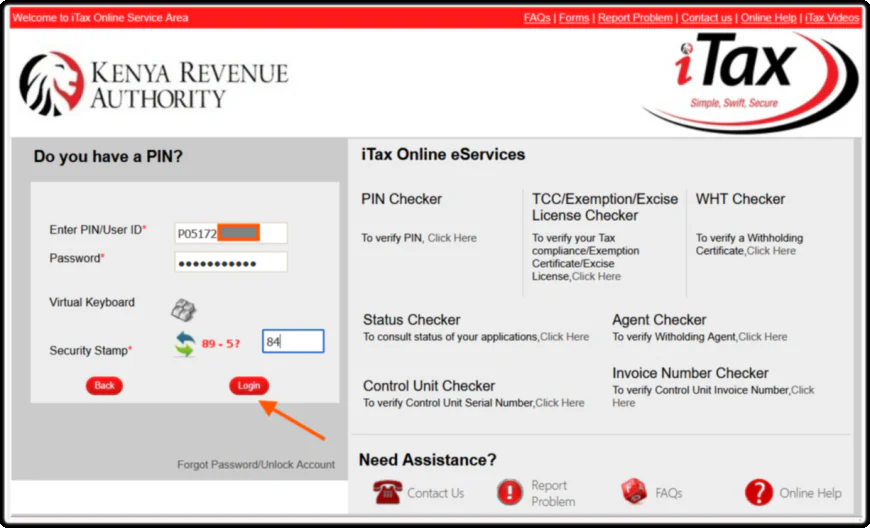Click the WHT Checker heading
870x528 pixels.
pyautogui.click(x=740, y=199)
